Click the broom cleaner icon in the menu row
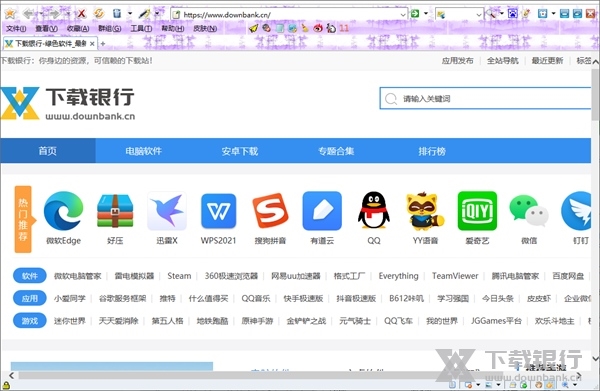600x391 pixels. pyautogui.click(x=305, y=28)
